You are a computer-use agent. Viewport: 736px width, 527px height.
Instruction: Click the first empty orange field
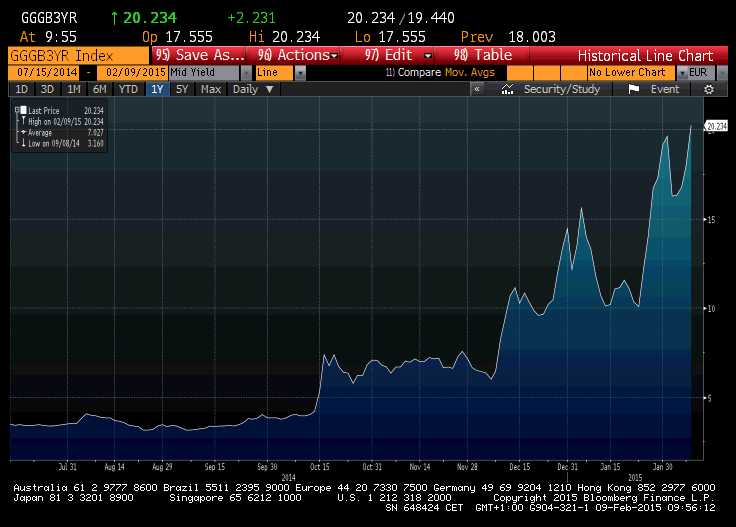coord(520,73)
